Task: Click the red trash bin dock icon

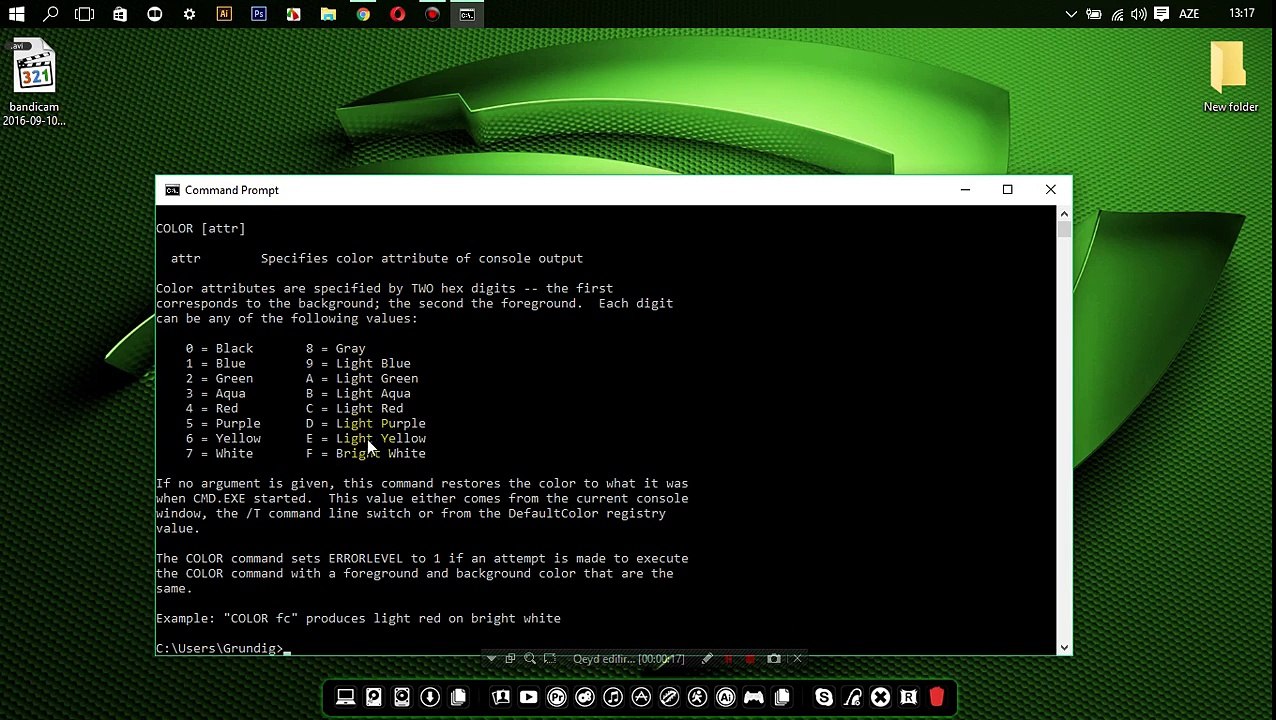Action: tap(937, 697)
